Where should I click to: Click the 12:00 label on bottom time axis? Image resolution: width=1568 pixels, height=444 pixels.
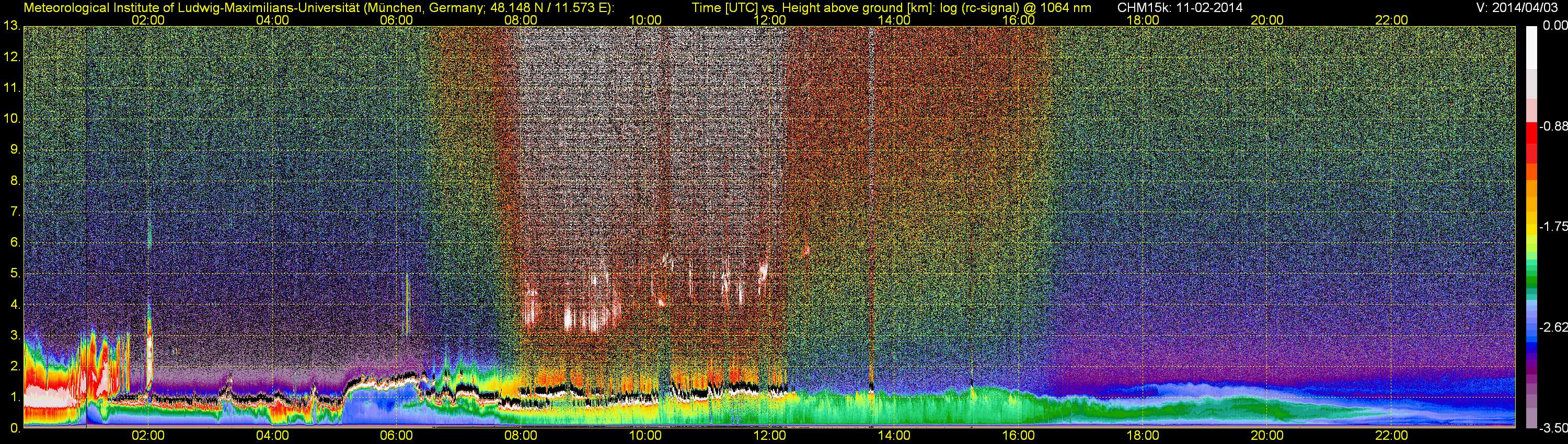(769, 436)
